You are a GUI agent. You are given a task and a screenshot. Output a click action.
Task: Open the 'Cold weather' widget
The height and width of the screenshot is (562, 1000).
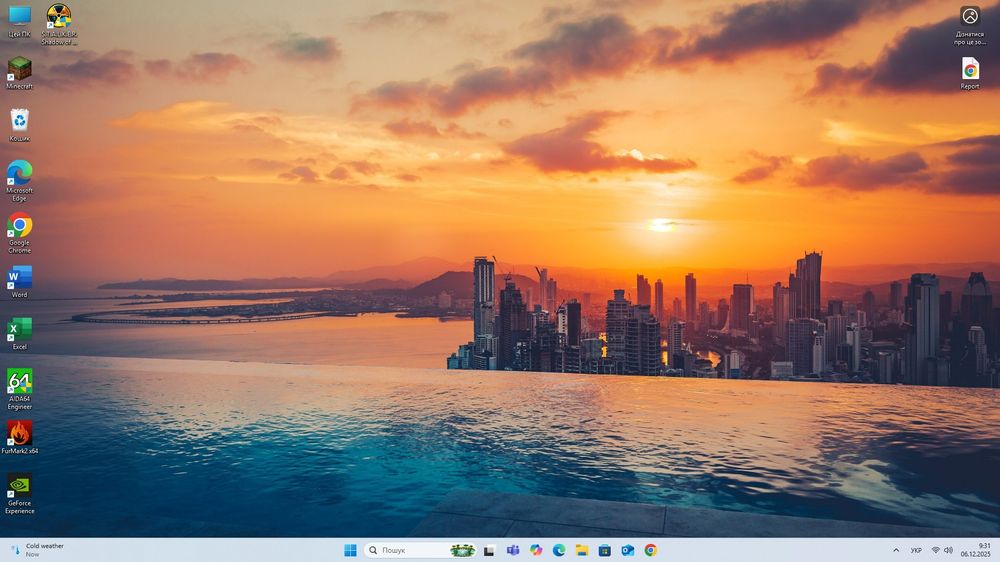[38, 550]
